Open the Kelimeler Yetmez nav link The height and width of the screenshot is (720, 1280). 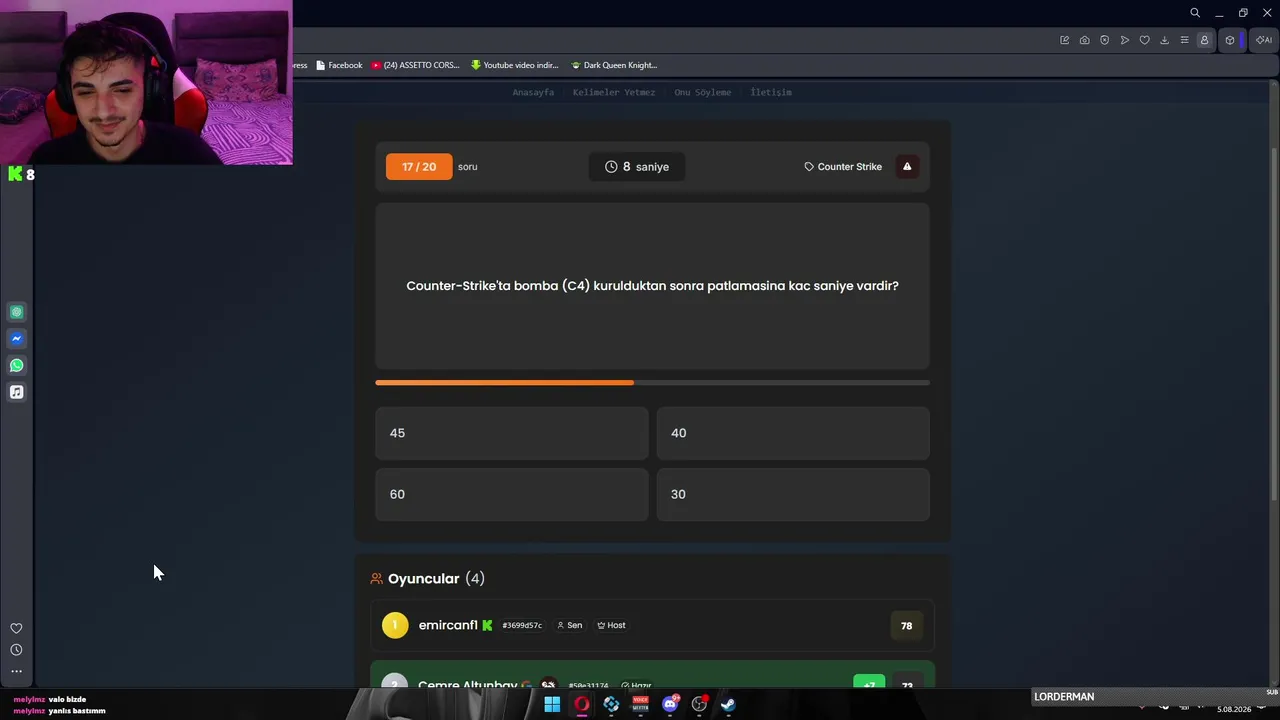tap(614, 92)
